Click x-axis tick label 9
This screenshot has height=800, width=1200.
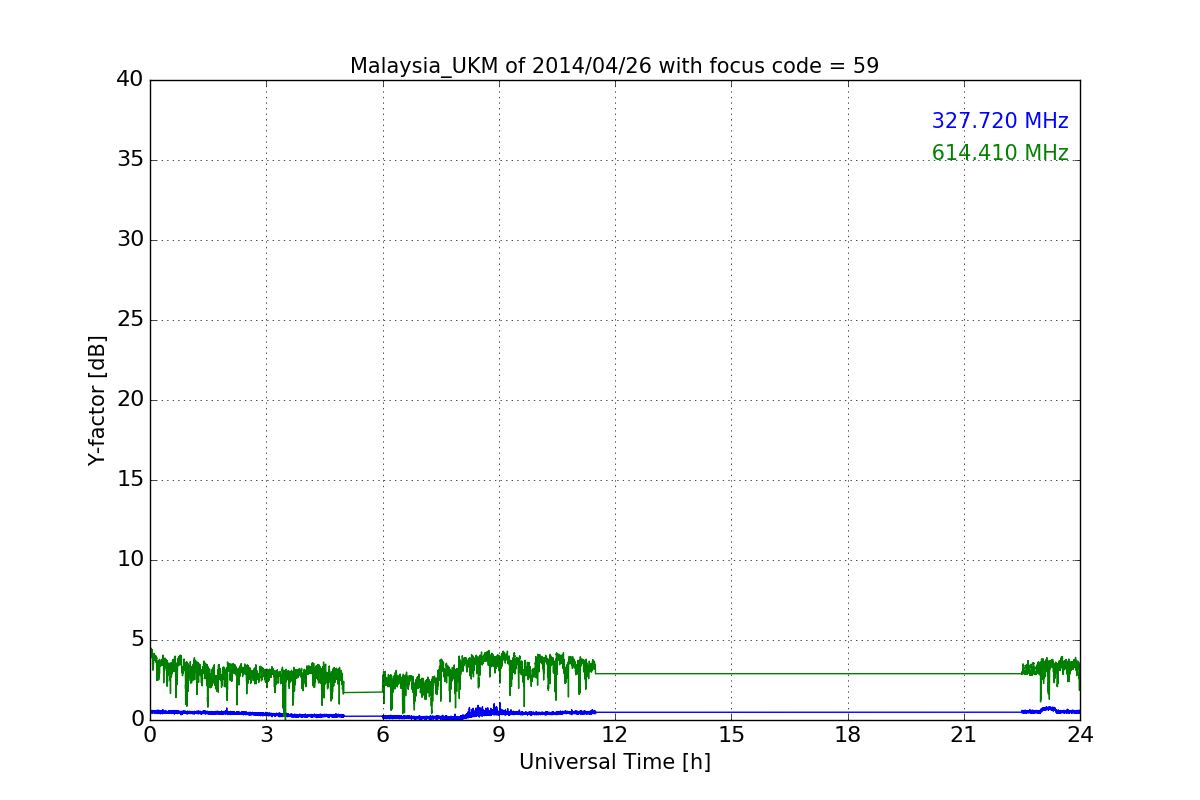coord(499,734)
